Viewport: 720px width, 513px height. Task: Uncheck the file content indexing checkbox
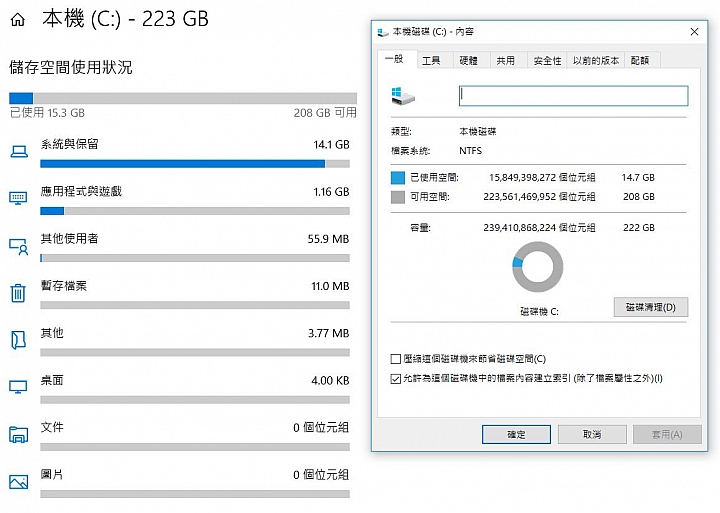click(395, 378)
